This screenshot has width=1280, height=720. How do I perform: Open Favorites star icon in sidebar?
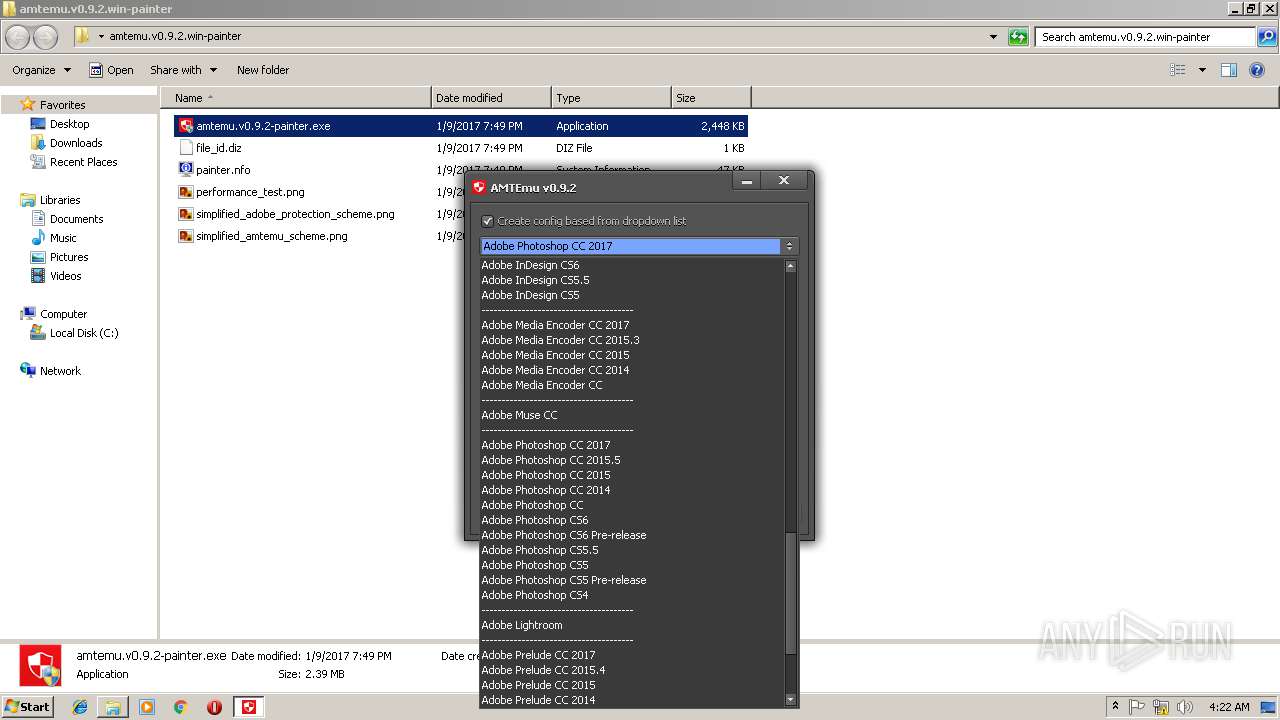click(x=28, y=104)
